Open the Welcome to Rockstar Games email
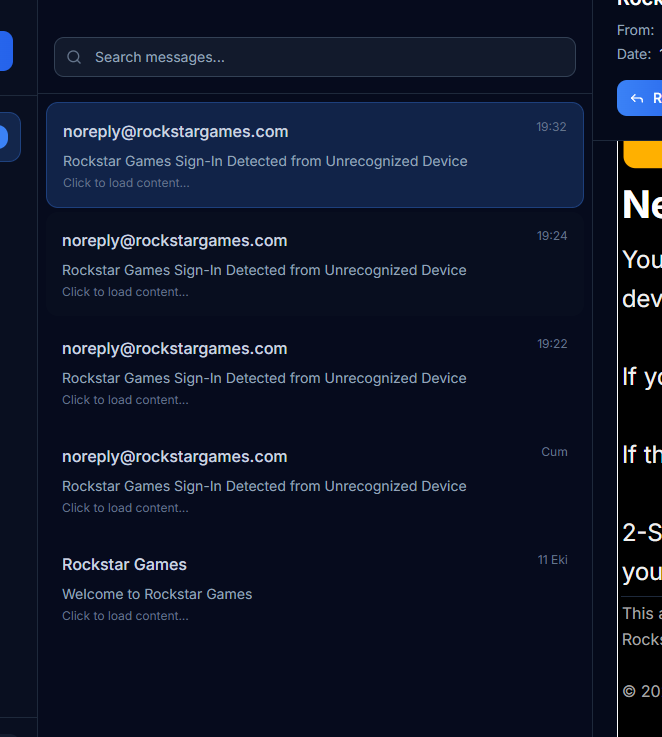This screenshot has width=662, height=737. pos(315,588)
